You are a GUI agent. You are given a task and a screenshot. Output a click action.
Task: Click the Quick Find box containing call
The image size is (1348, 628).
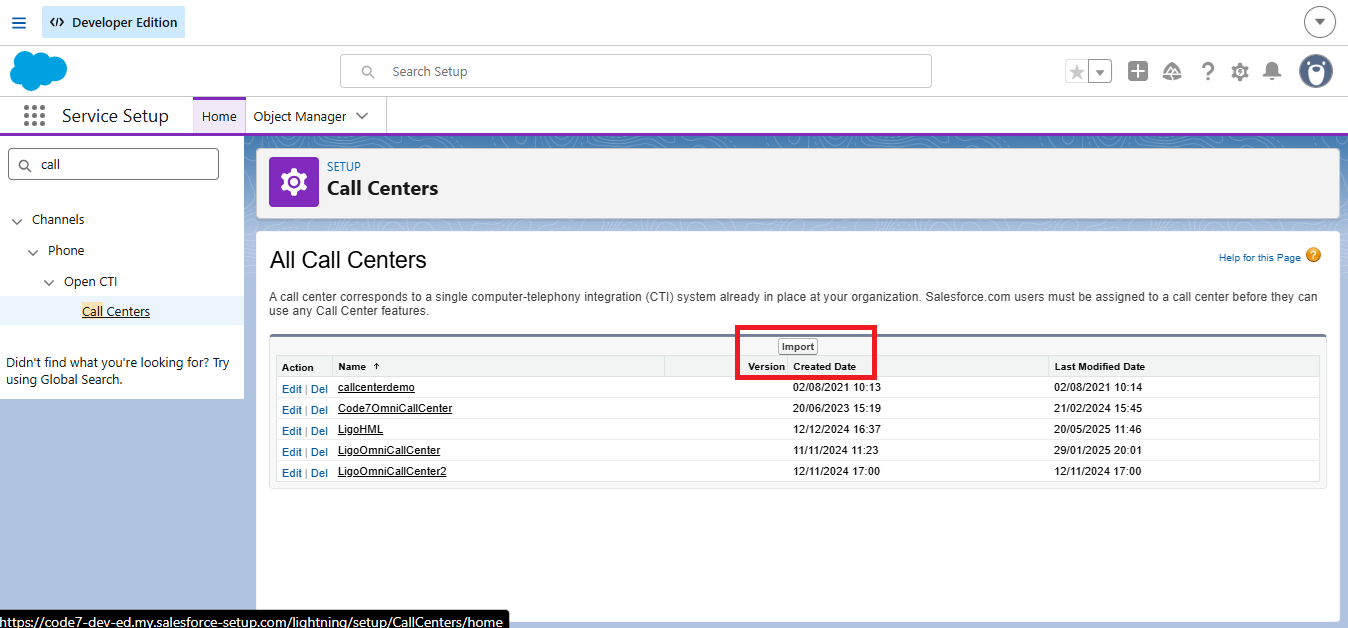click(x=113, y=164)
